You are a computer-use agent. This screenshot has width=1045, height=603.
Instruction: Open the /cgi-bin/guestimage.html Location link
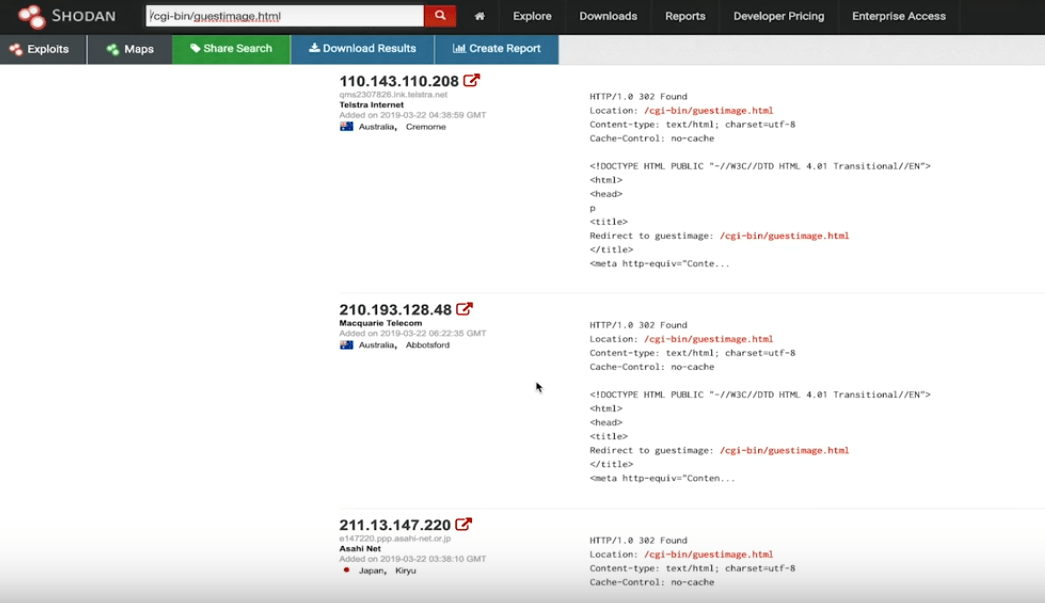[711, 110]
